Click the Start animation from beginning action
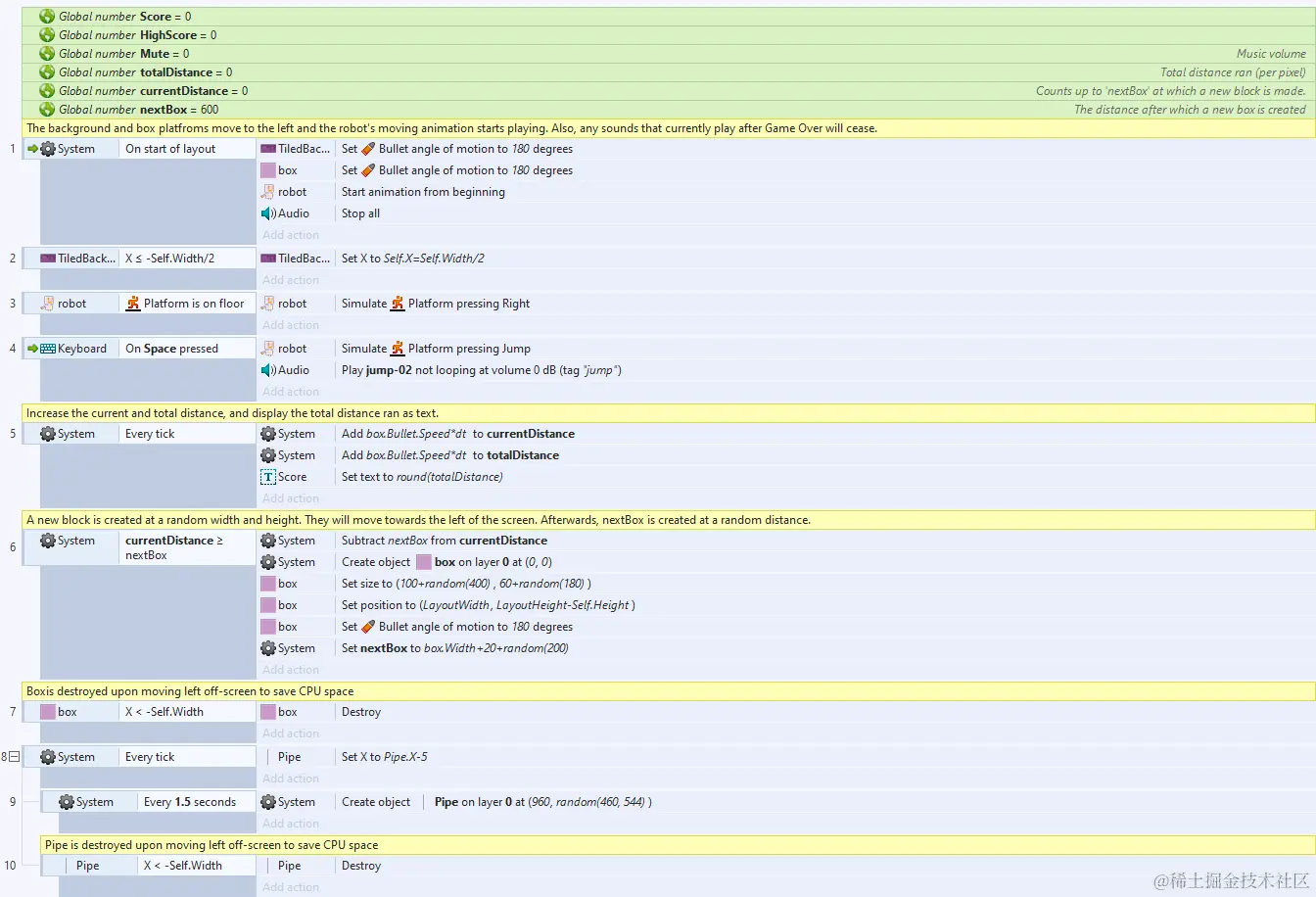The width and height of the screenshot is (1316, 897). click(x=423, y=192)
